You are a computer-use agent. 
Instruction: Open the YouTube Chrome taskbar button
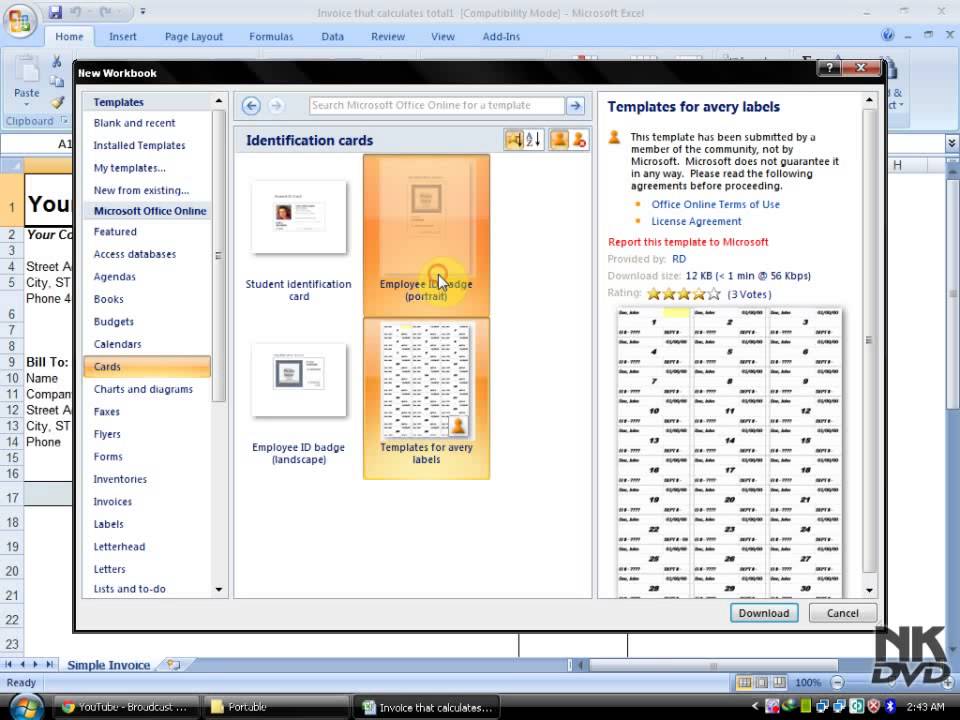[x=126, y=707]
